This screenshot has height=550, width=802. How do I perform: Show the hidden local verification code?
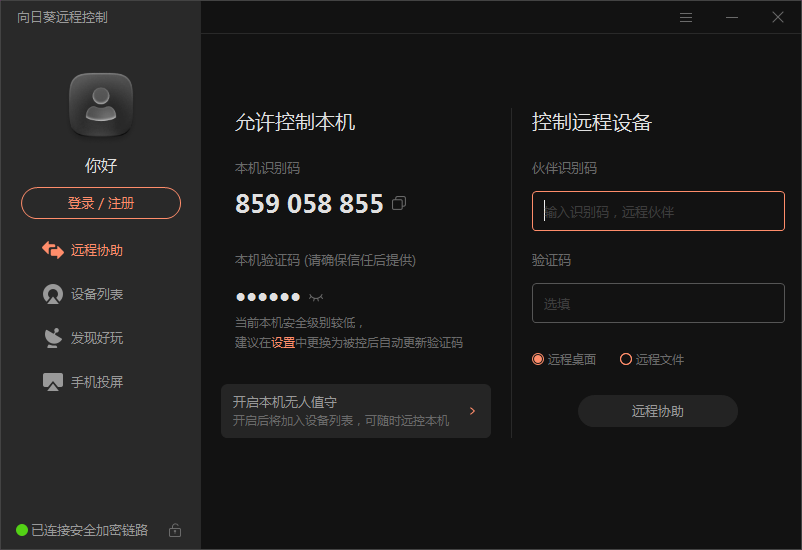tap(316, 297)
